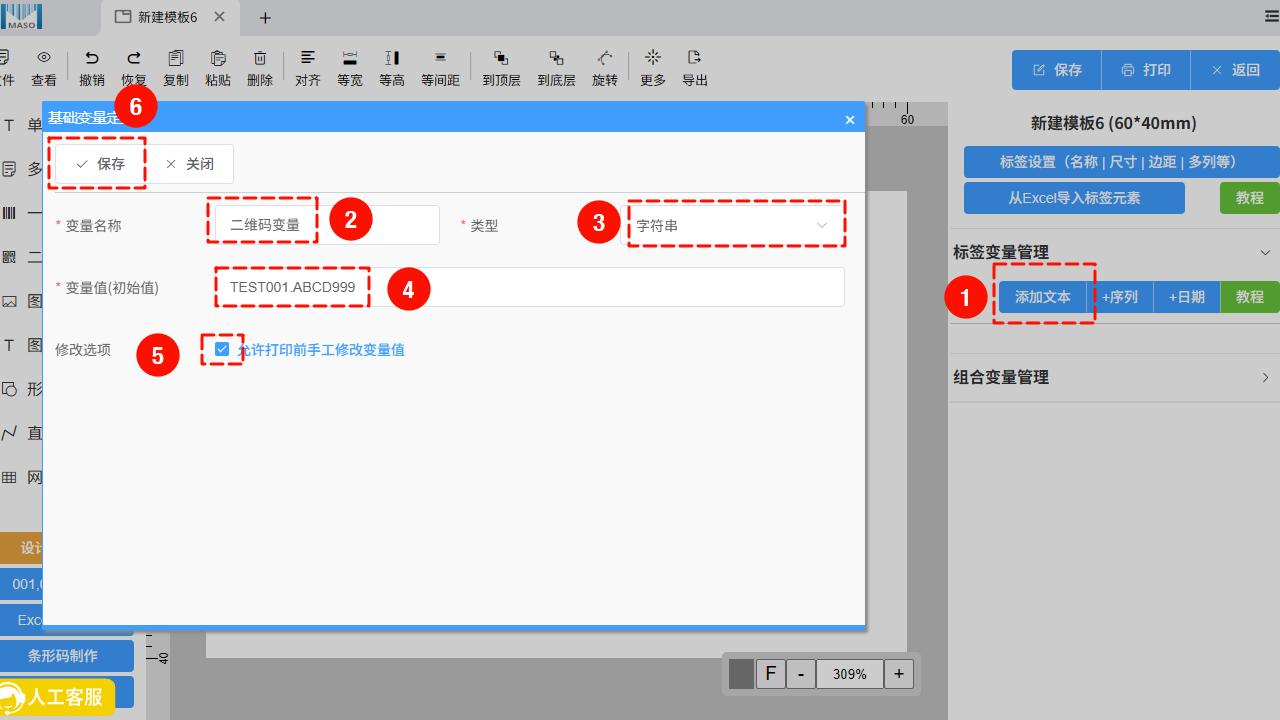The image size is (1280, 720).
Task: Open a new tab with plus button
Action: pos(265,18)
